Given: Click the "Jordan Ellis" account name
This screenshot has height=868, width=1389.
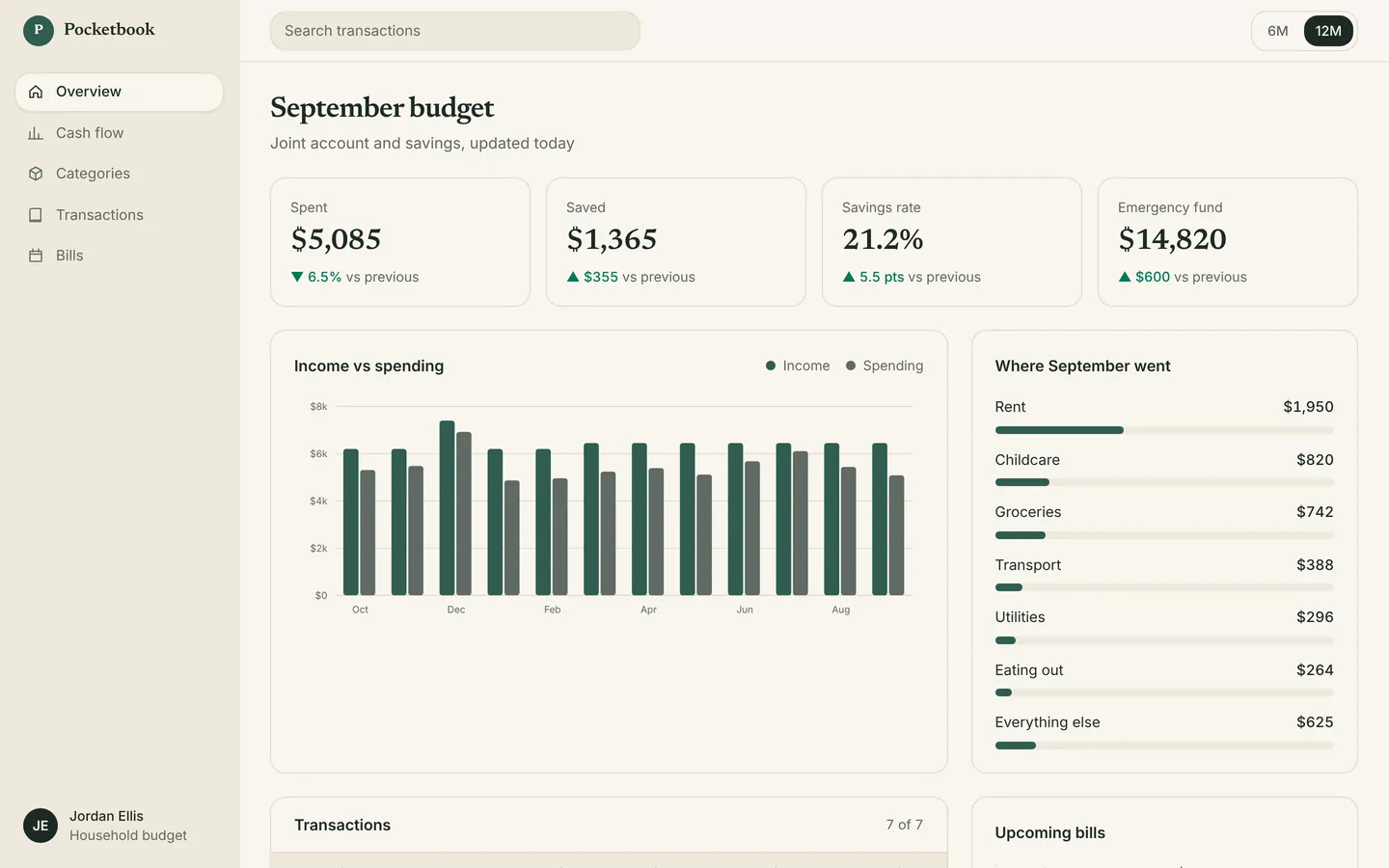Looking at the screenshot, I should tap(106, 816).
